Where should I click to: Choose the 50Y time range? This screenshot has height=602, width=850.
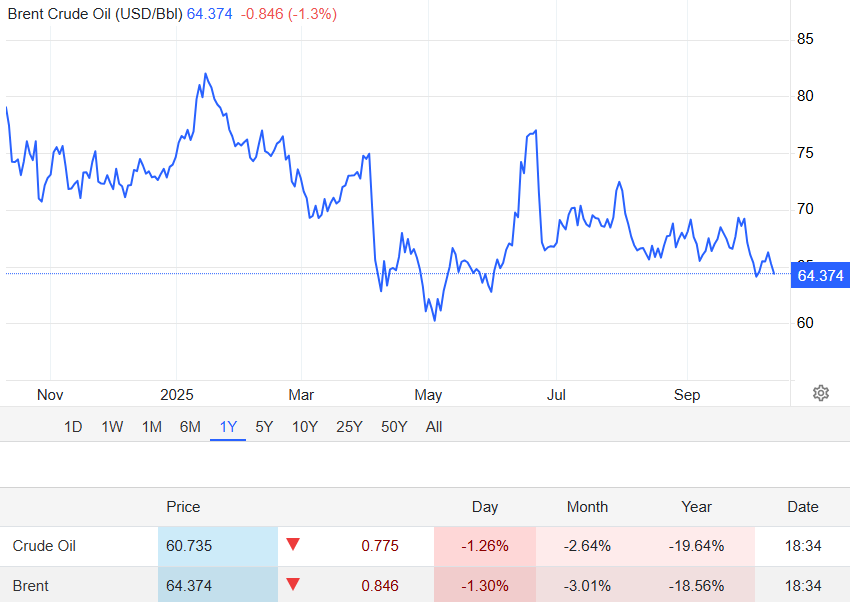tap(394, 427)
